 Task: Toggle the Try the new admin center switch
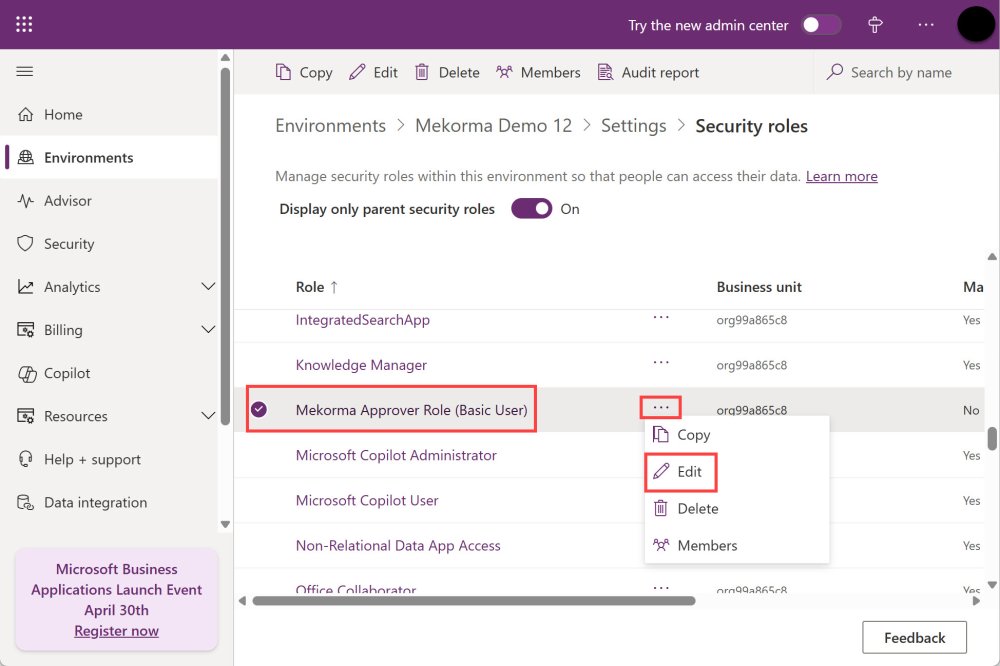tap(821, 25)
